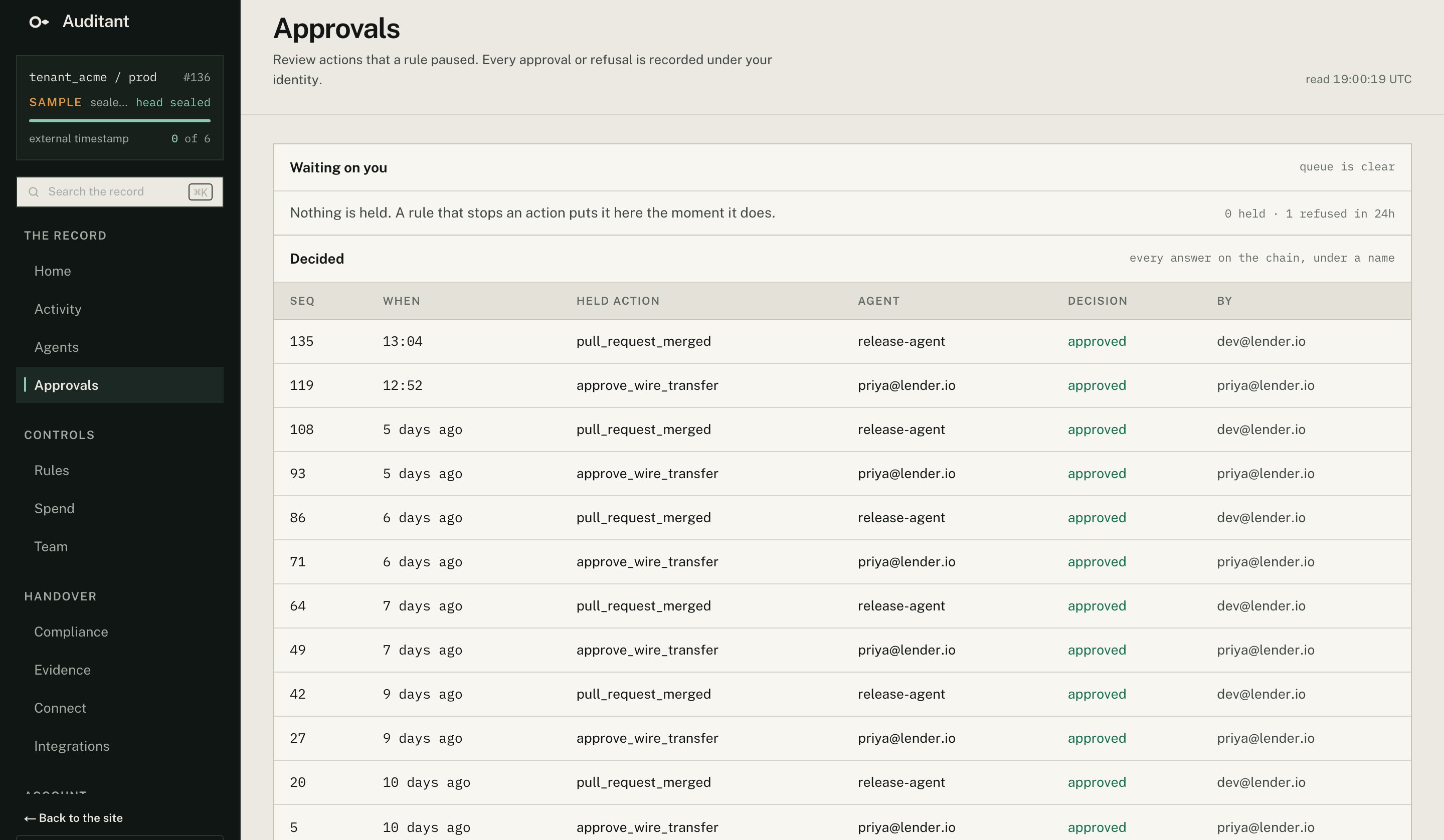The height and width of the screenshot is (840, 1444).
Task: Click seq 64 cell
Action: (297, 606)
